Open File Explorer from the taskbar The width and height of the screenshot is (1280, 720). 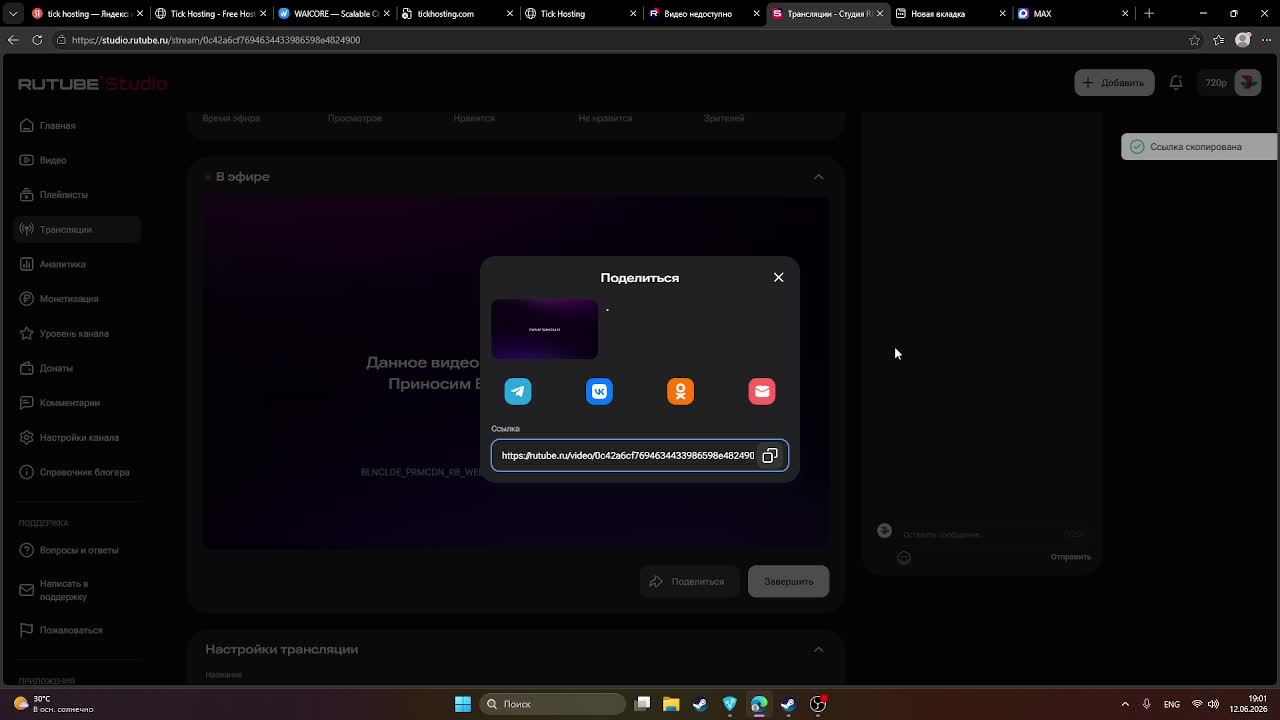pos(671,704)
